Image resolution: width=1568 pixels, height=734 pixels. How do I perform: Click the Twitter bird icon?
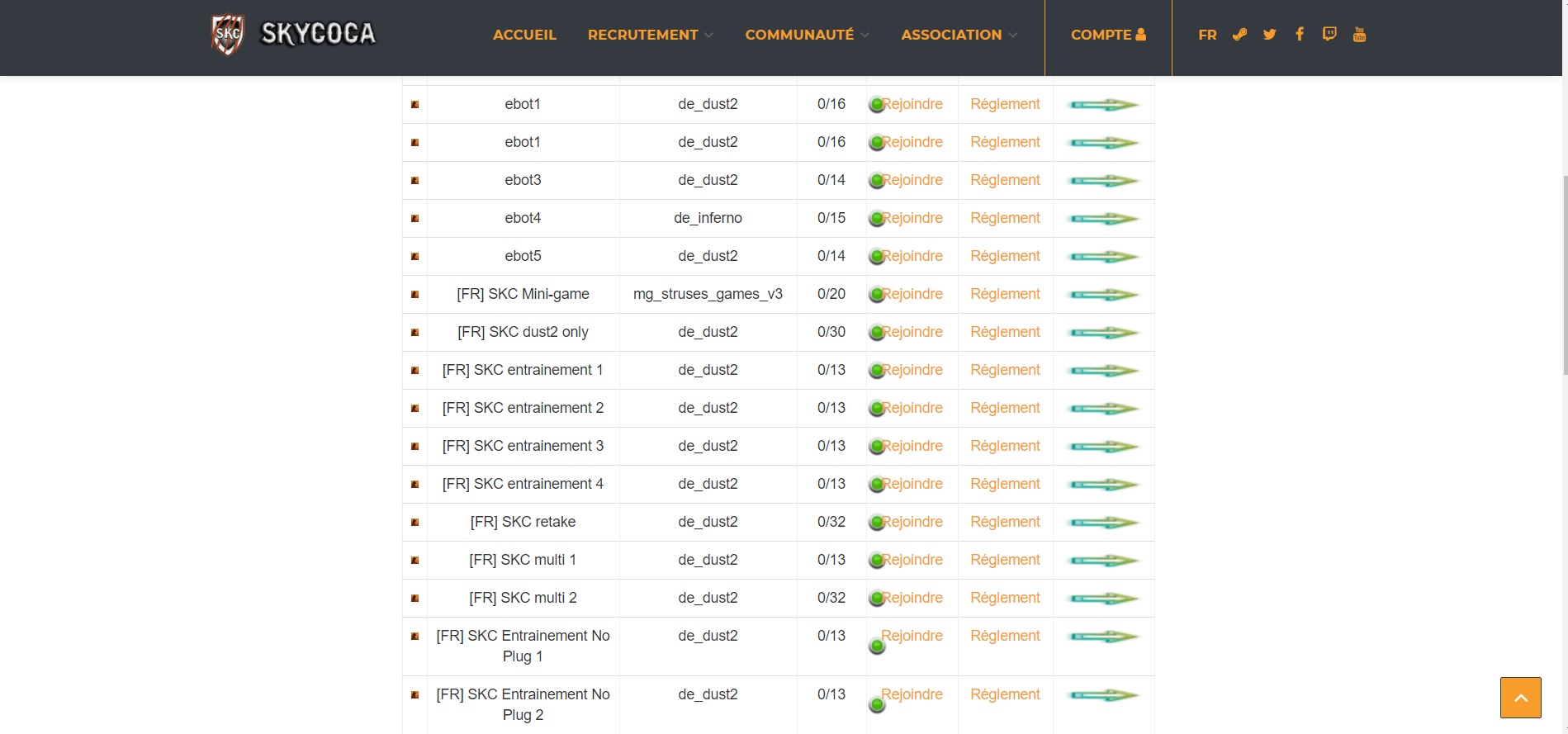click(x=1270, y=35)
